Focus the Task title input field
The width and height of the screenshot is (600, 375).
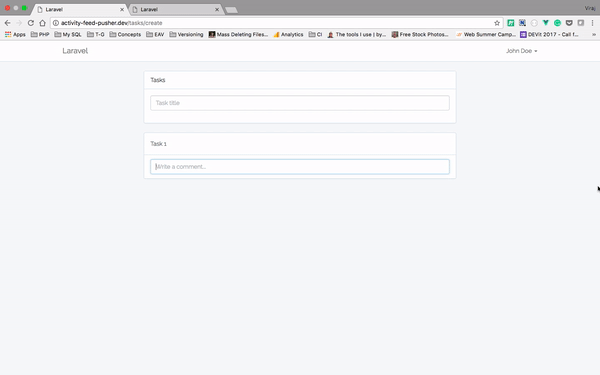[x=300, y=103]
